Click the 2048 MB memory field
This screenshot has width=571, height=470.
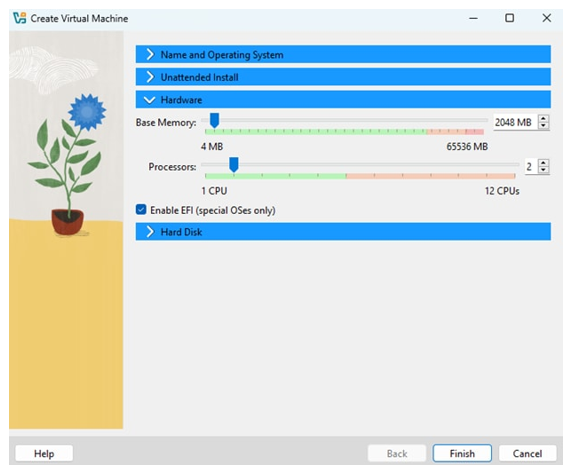[x=515, y=122]
